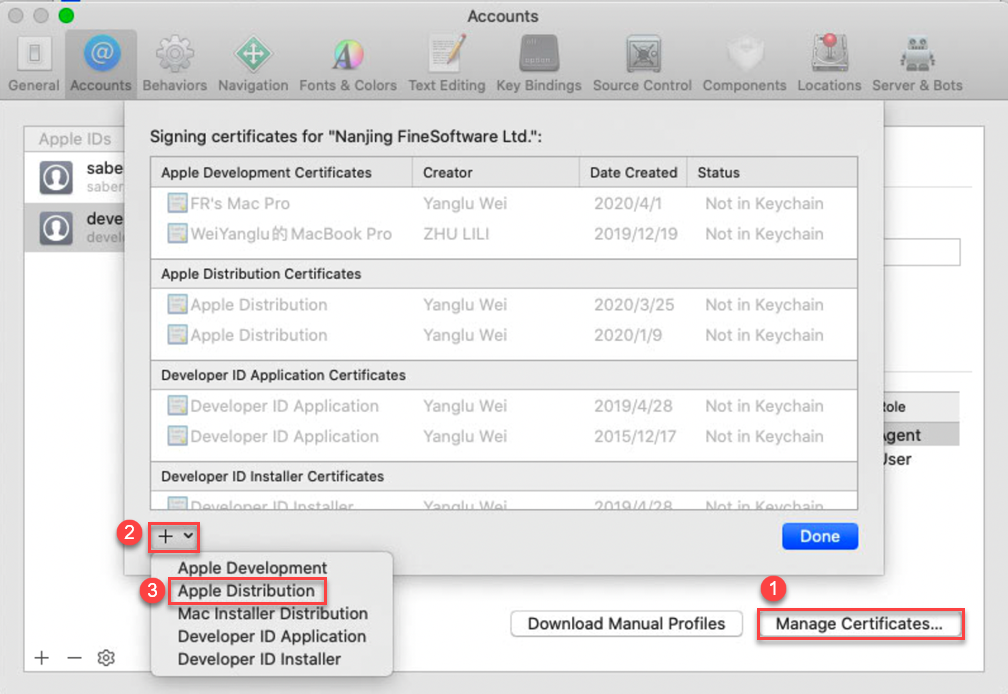Screen dimensions: 1008x694
Task: Click Apple Distribution Certificates section header
Action: tap(504, 274)
